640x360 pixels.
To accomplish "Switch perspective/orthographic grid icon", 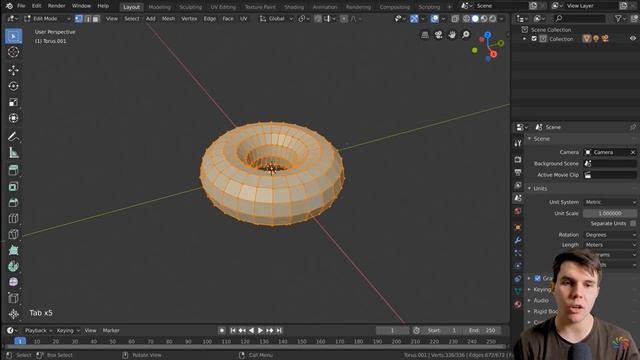I will click(425, 35).
